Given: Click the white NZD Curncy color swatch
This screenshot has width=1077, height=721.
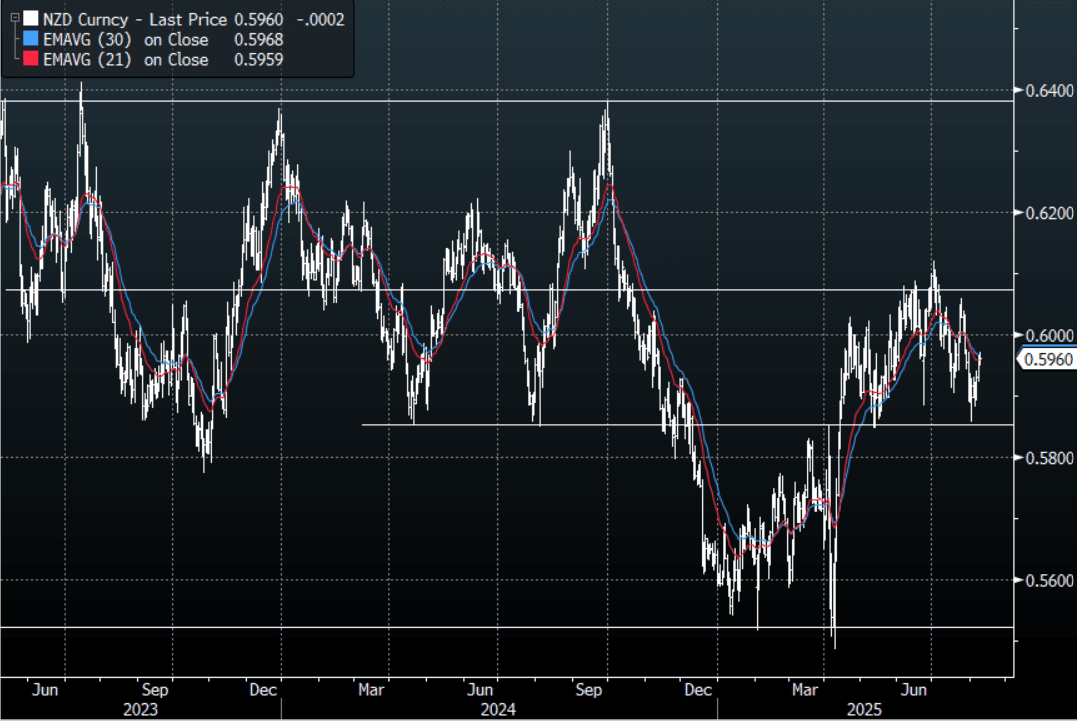Looking at the screenshot, I should 32,18.
